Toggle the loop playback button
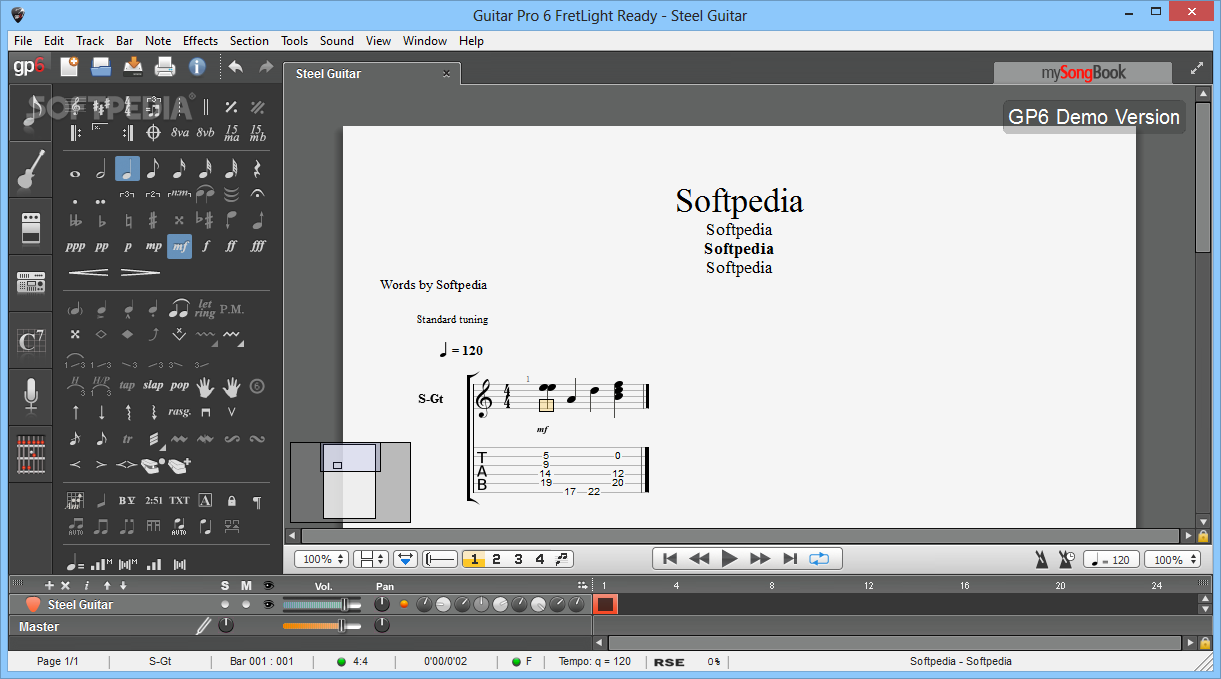The width and height of the screenshot is (1221, 679). click(x=819, y=559)
